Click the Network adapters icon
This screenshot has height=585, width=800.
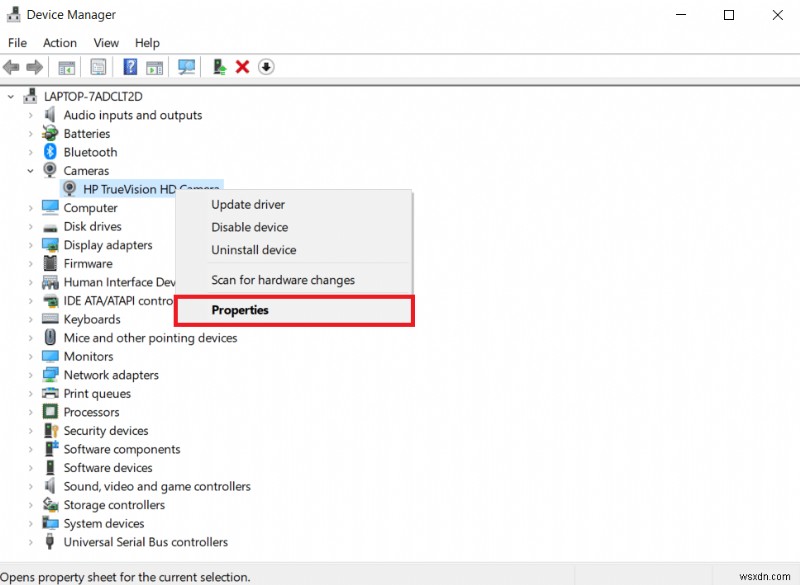point(50,374)
